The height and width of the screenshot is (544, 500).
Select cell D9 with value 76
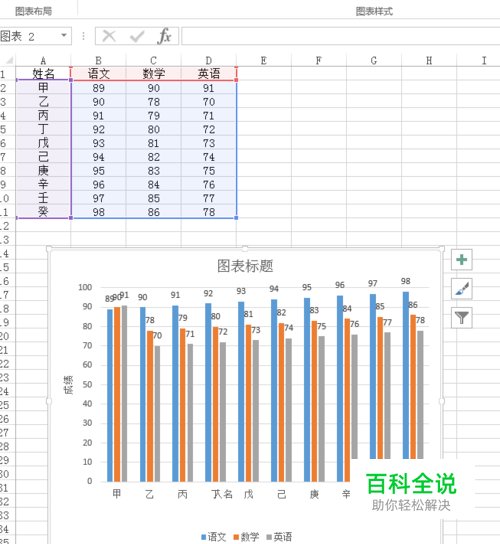(209, 184)
